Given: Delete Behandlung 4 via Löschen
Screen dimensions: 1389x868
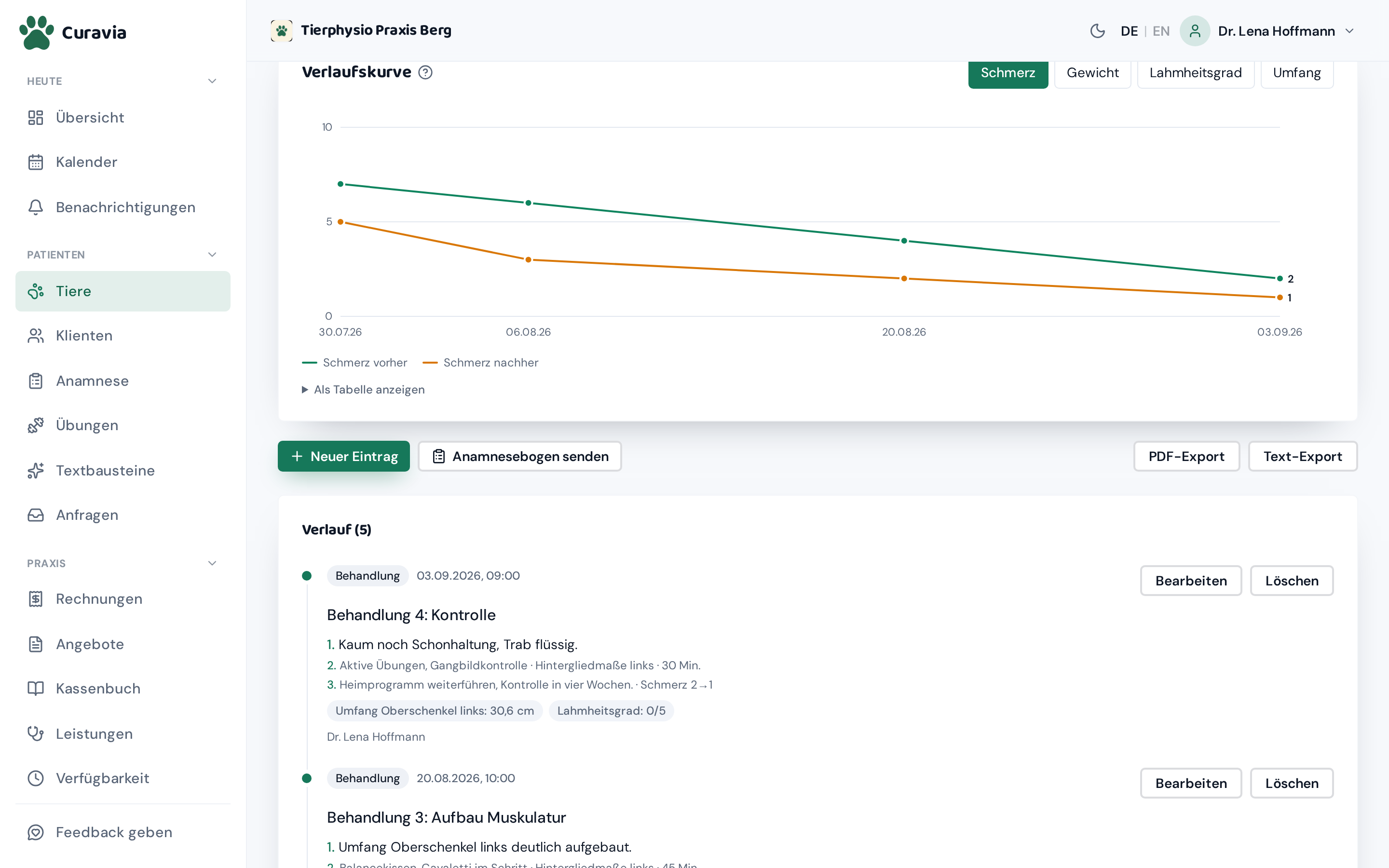Looking at the screenshot, I should [x=1292, y=581].
